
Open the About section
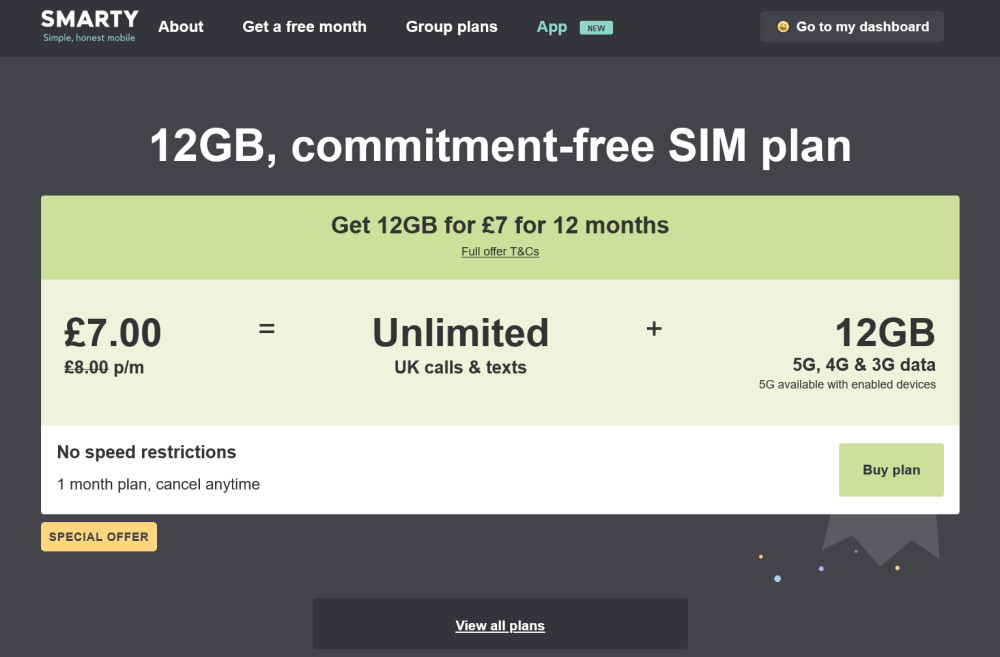[x=180, y=27]
